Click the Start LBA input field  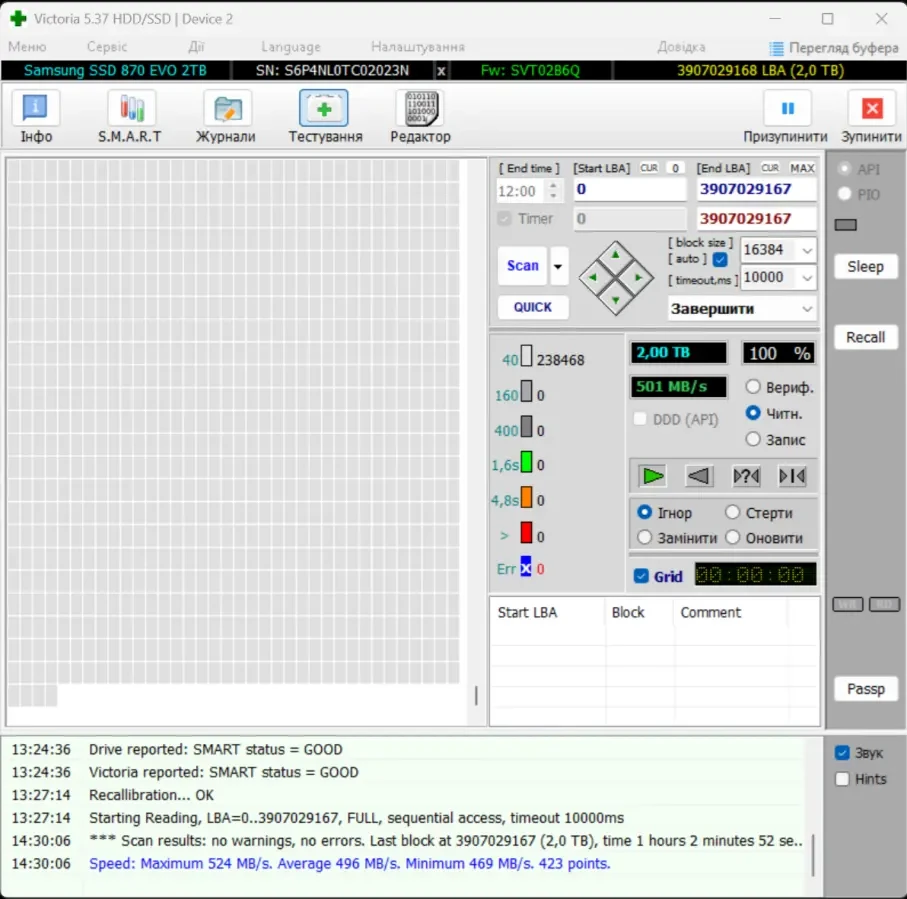tap(629, 189)
